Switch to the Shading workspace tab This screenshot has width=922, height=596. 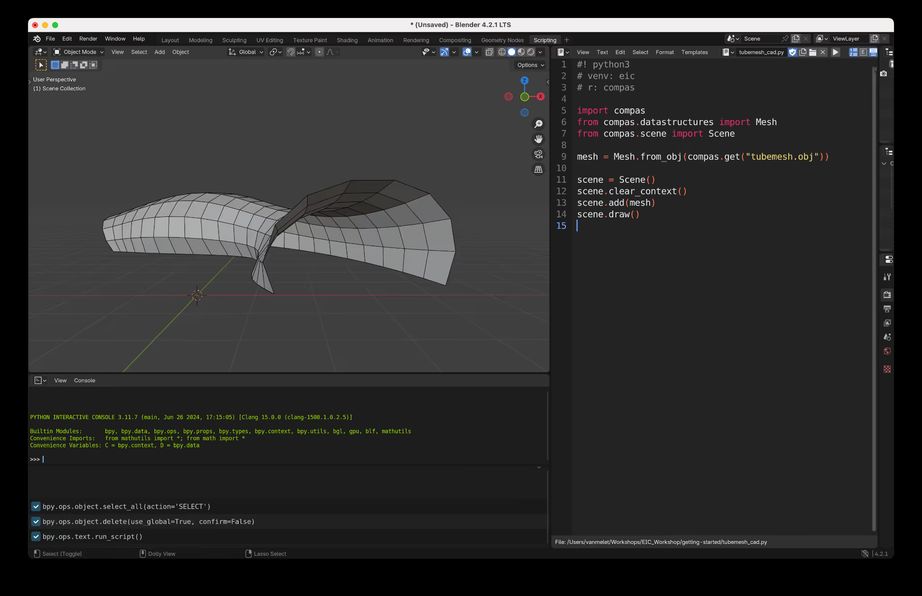(347, 41)
